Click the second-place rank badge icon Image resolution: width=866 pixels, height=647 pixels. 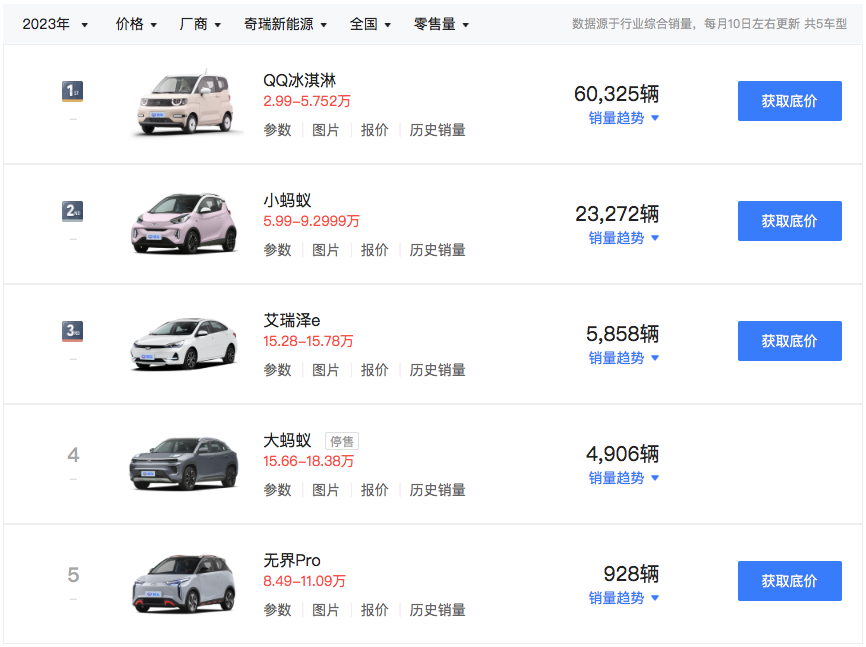coord(72,211)
